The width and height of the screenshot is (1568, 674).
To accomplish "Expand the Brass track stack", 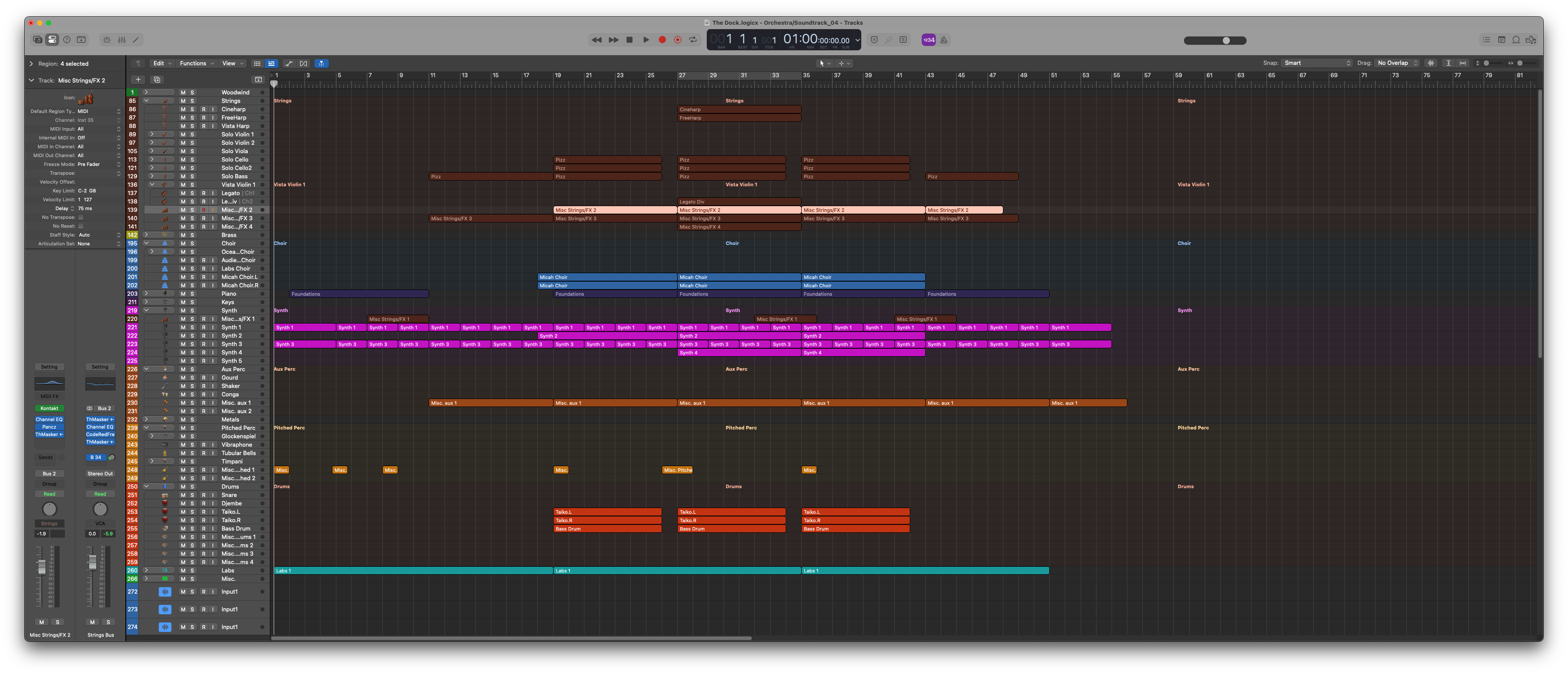I will tap(146, 235).
